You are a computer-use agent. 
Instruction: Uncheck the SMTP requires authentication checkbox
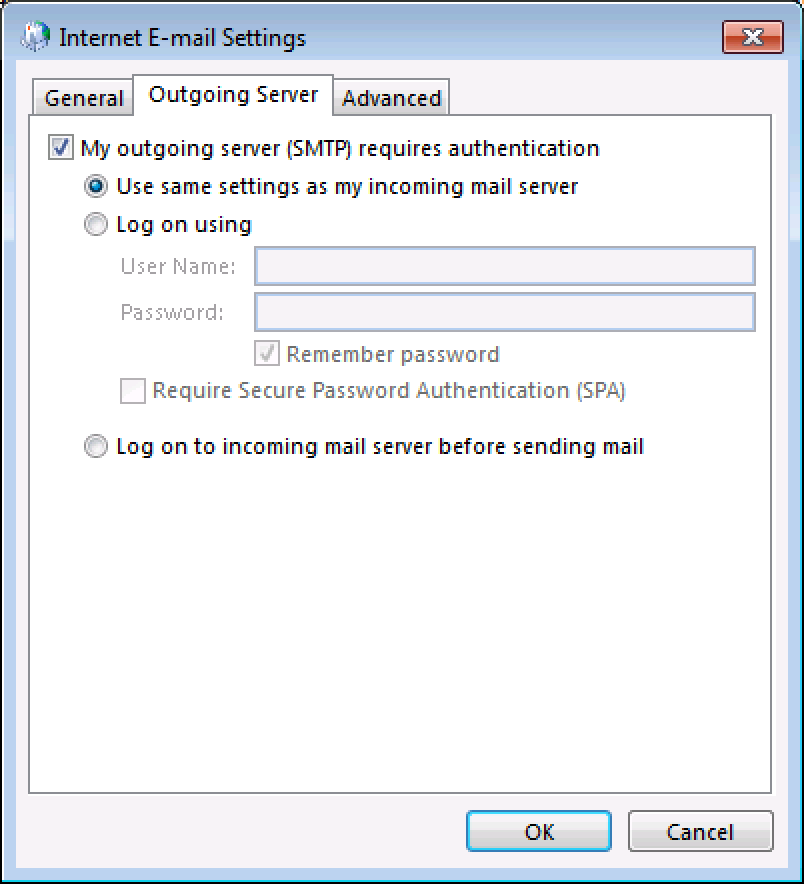[60, 148]
